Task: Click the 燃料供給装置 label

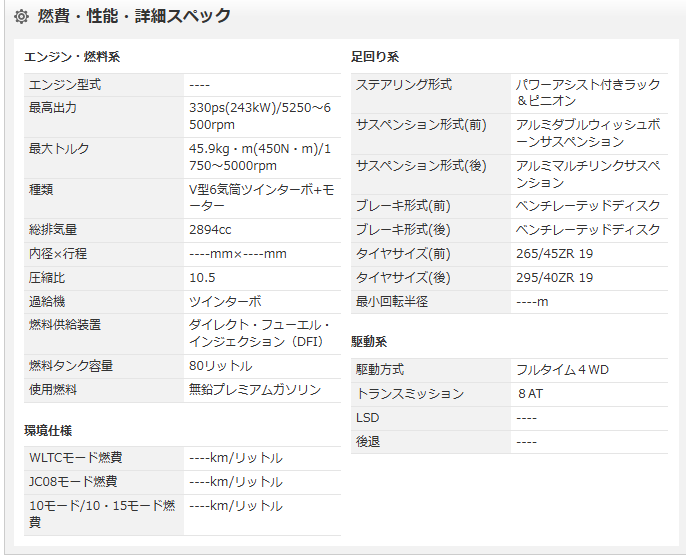Action: (x=65, y=325)
